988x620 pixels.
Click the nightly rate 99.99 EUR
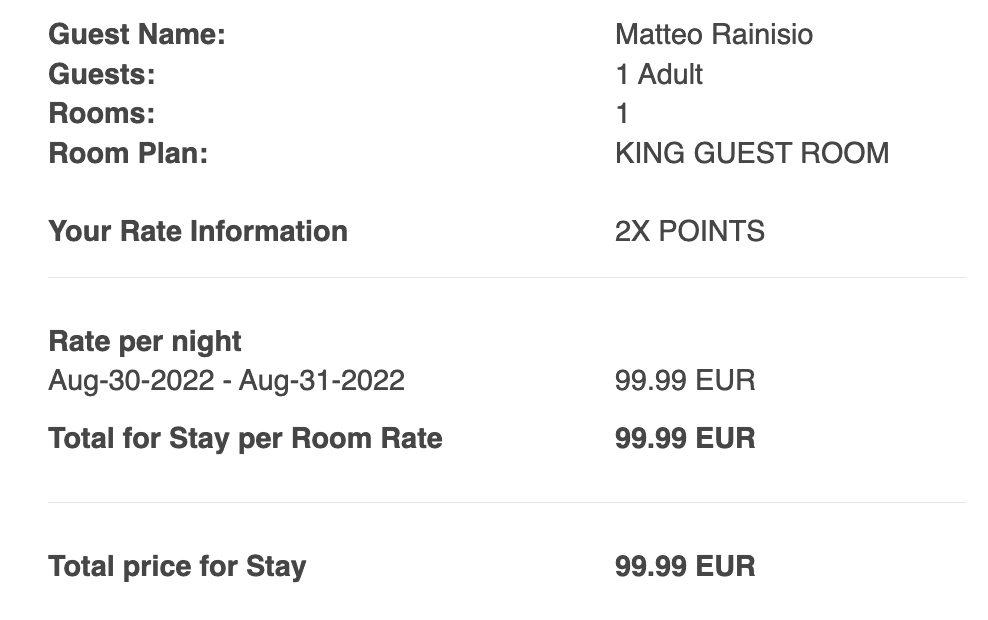pyautogui.click(x=685, y=381)
